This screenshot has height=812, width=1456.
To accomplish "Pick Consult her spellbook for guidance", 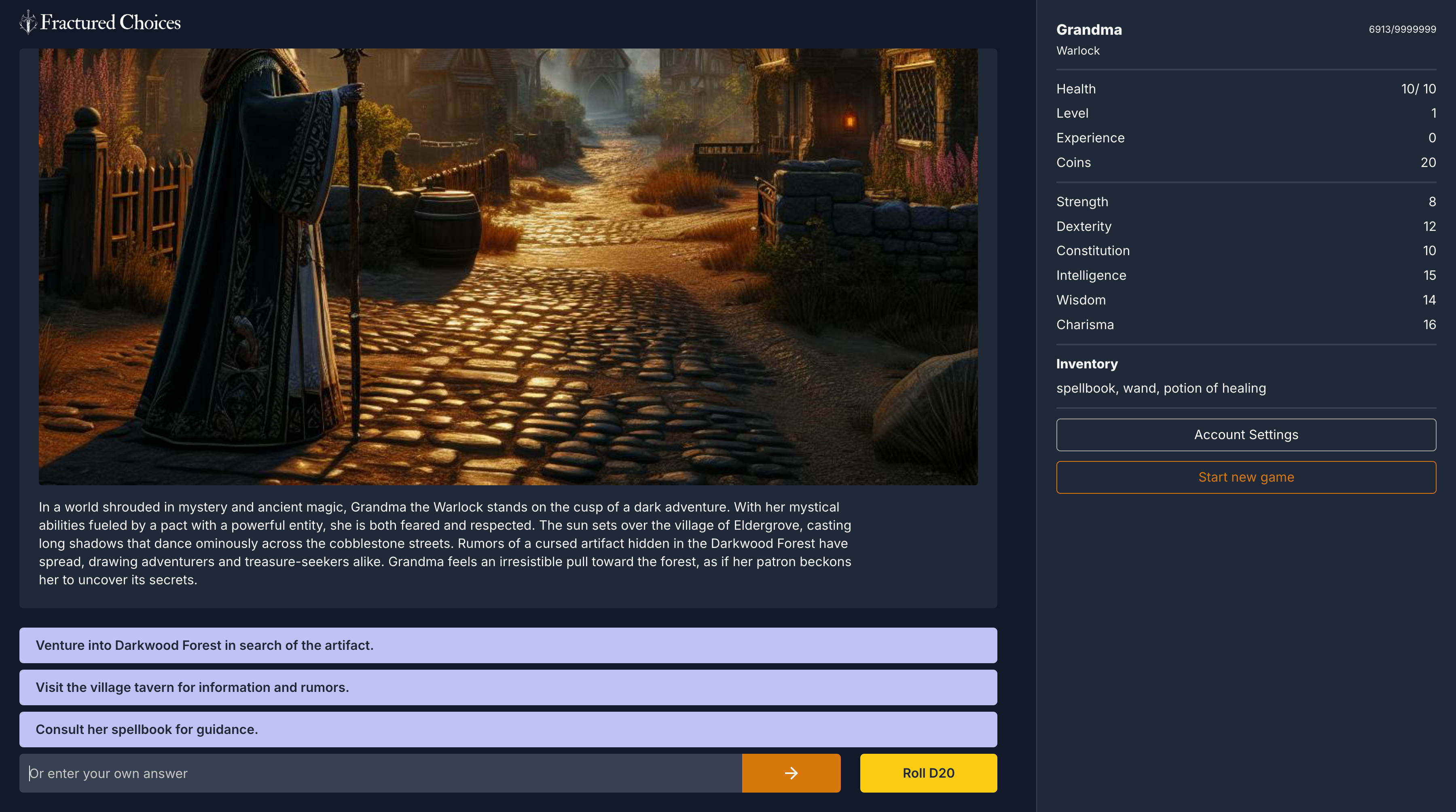I will click(x=508, y=730).
